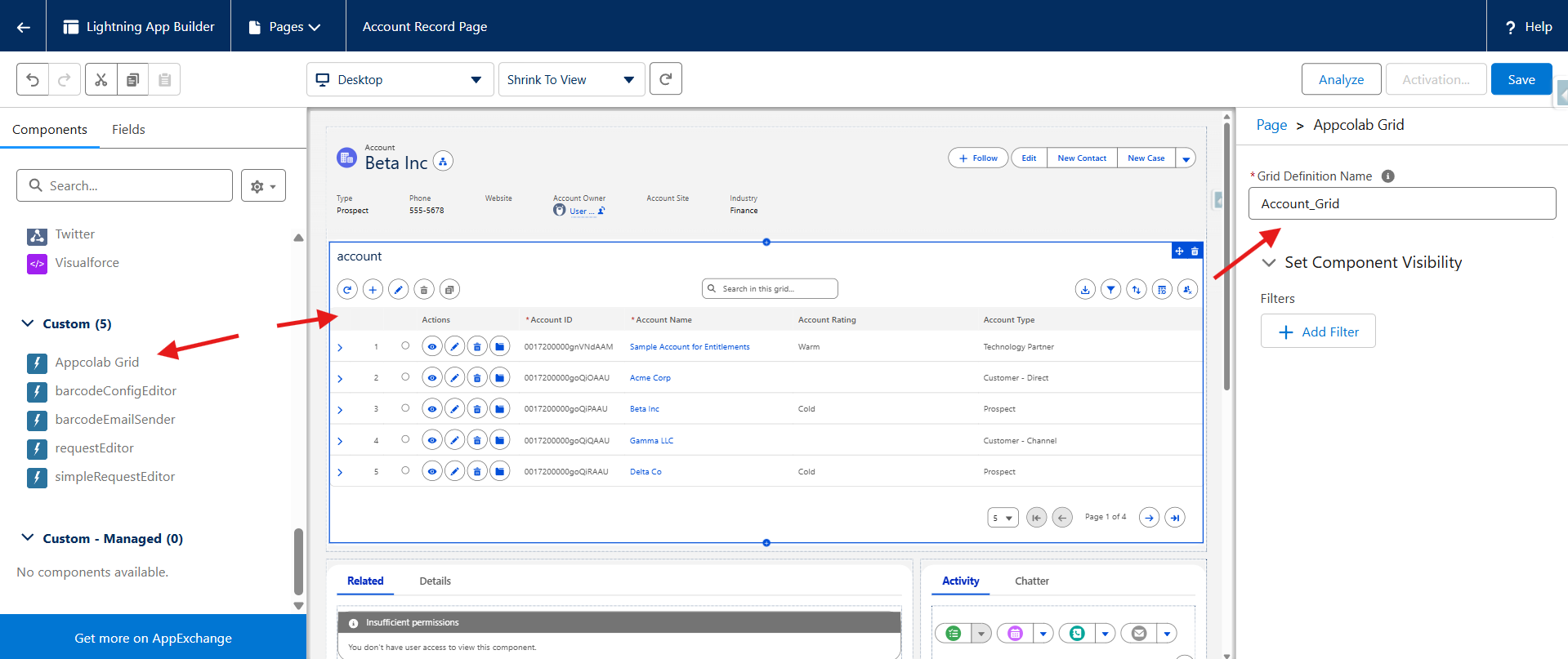Image resolution: width=1568 pixels, height=659 pixels.
Task: Click the Follow button
Action: click(x=978, y=158)
